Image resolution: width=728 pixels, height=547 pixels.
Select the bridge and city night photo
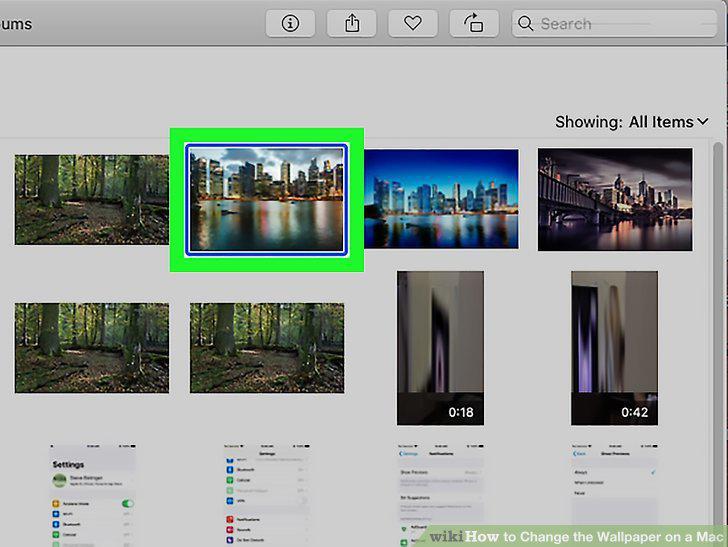(x=615, y=200)
